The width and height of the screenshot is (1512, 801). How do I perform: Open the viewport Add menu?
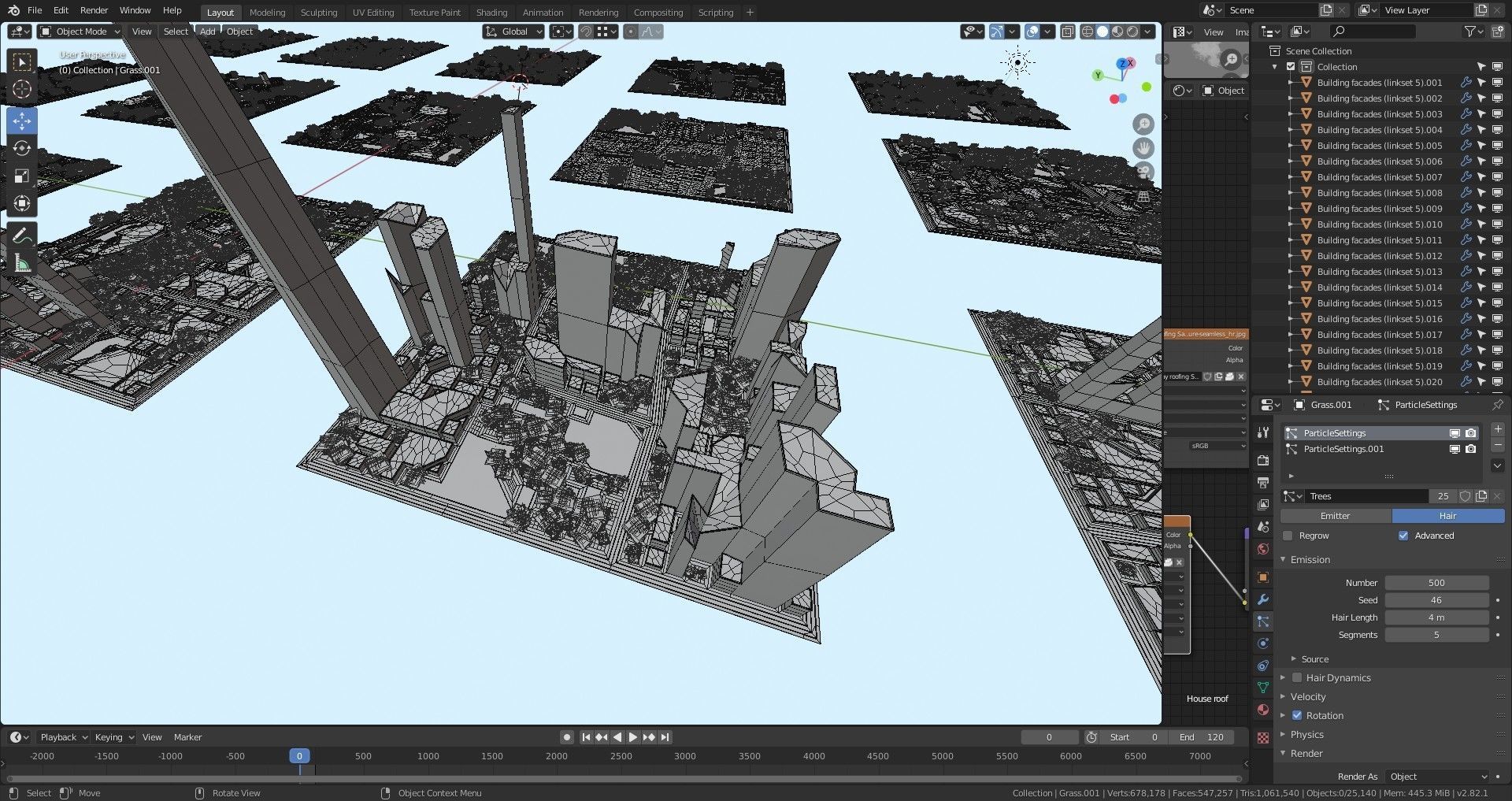[x=207, y=32]
